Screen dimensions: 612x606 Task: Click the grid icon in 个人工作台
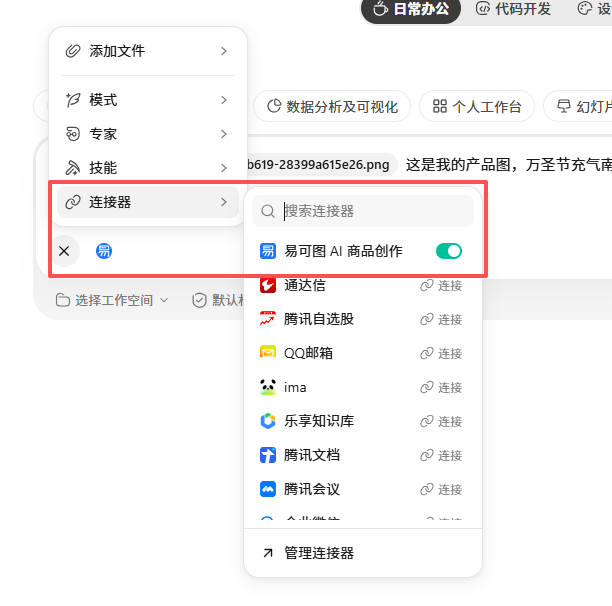(x=440, y=106)
